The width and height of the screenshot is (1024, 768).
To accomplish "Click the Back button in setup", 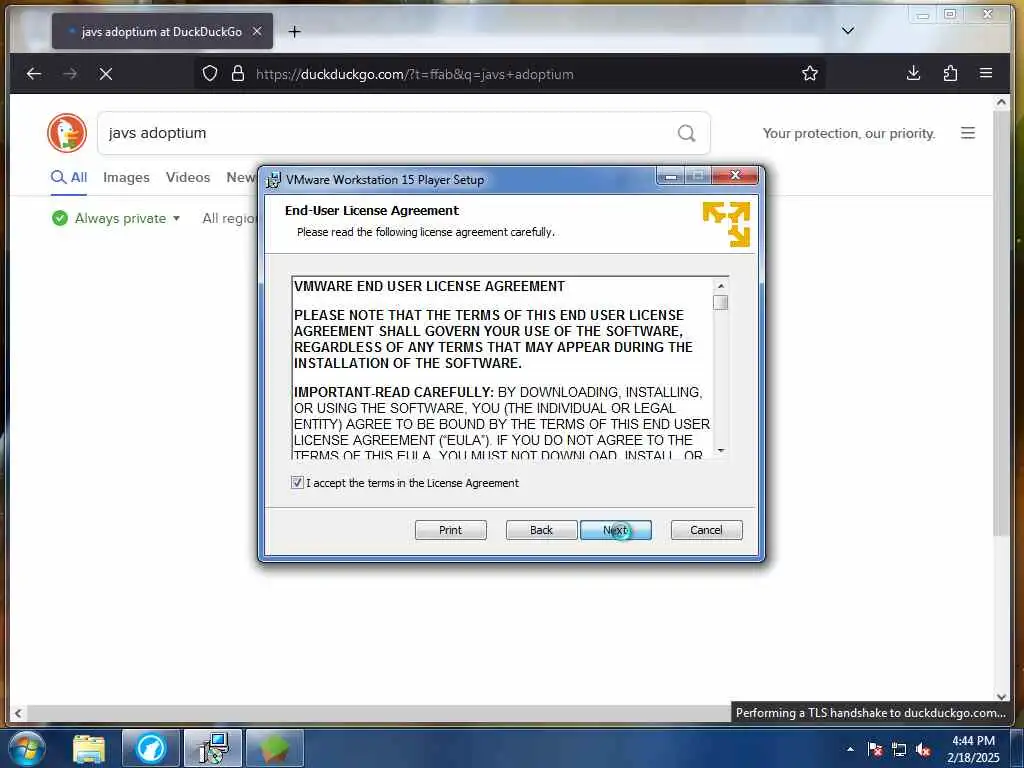I will tap(541, 530).
